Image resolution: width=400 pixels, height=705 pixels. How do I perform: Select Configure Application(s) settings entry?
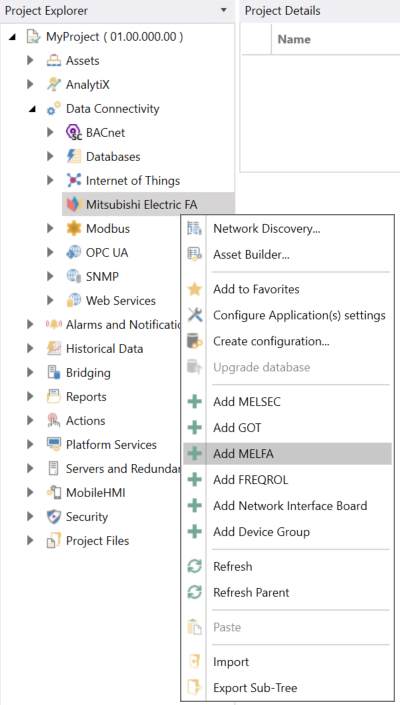288,315
